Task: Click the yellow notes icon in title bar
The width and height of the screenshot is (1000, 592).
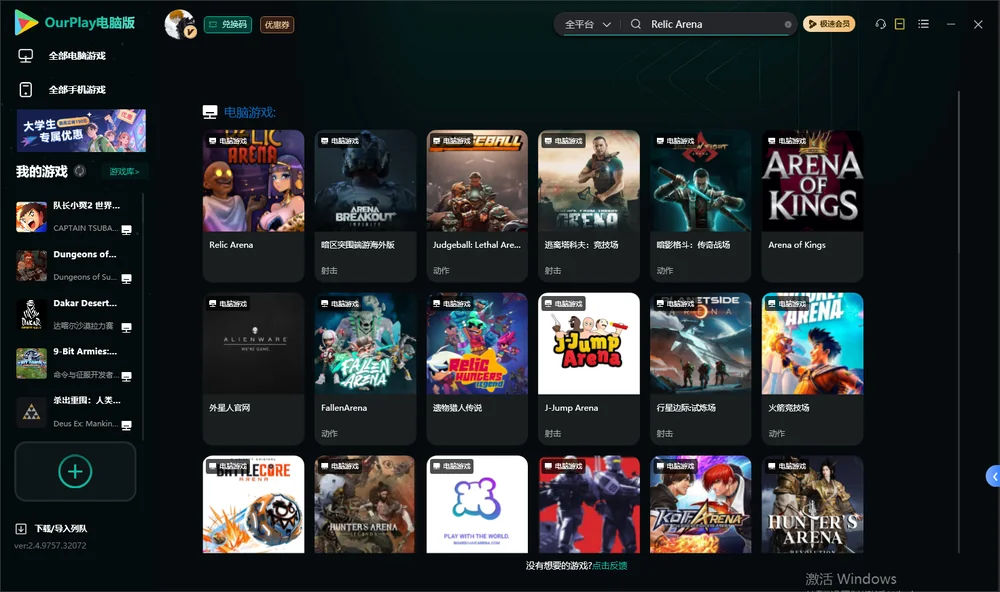Action: click(x=900, y=24)
